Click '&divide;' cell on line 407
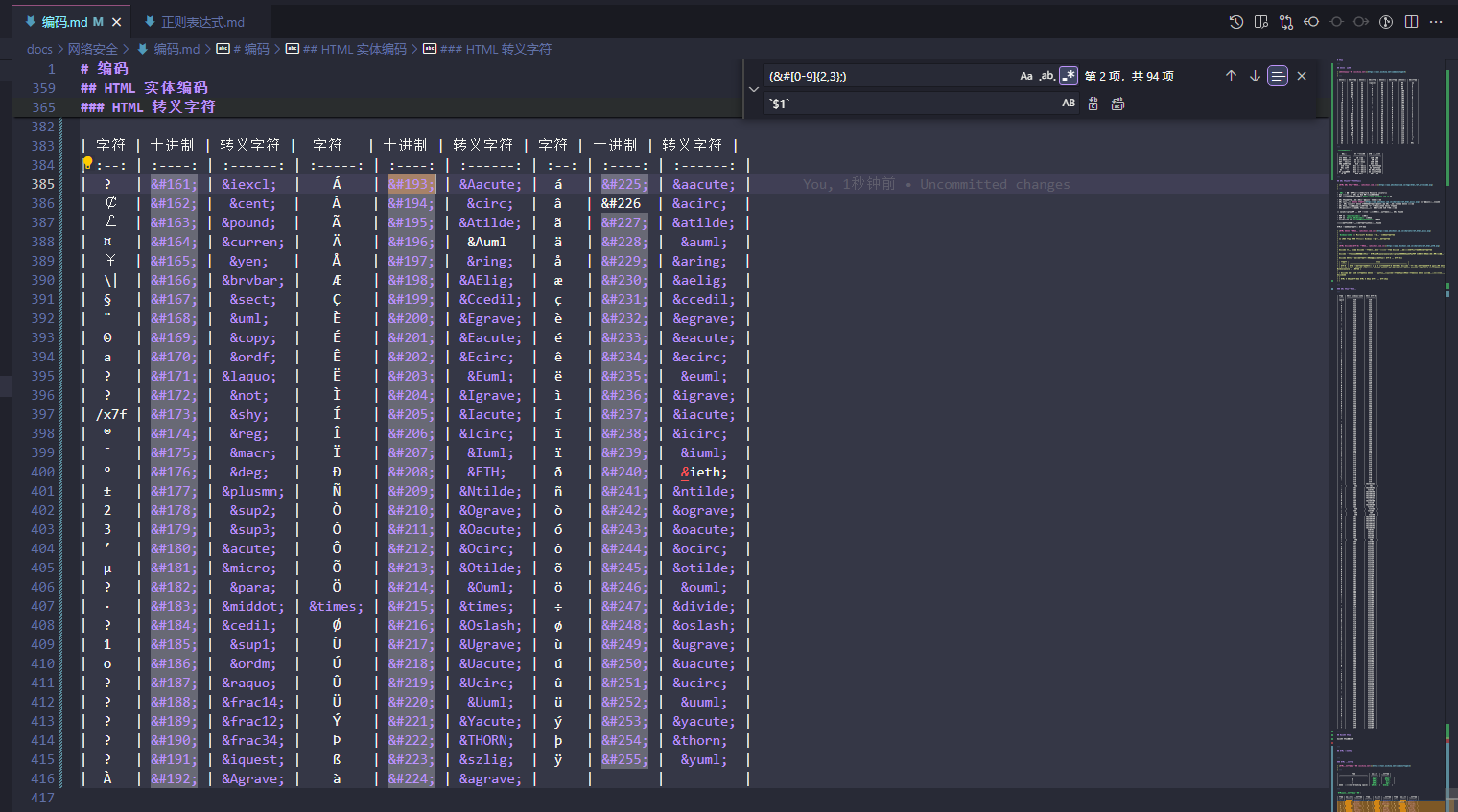The image size is (1458, 812). pos(704,606)
